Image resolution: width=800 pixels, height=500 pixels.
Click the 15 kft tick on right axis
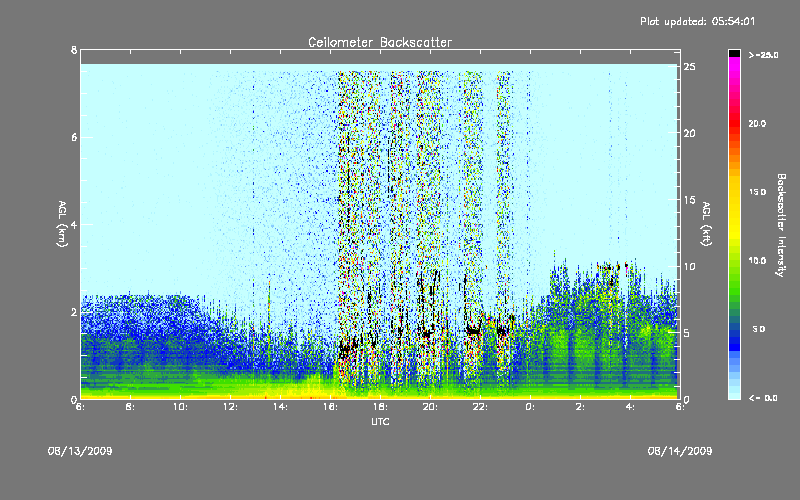pyautogui.click(x=690, y=200)
